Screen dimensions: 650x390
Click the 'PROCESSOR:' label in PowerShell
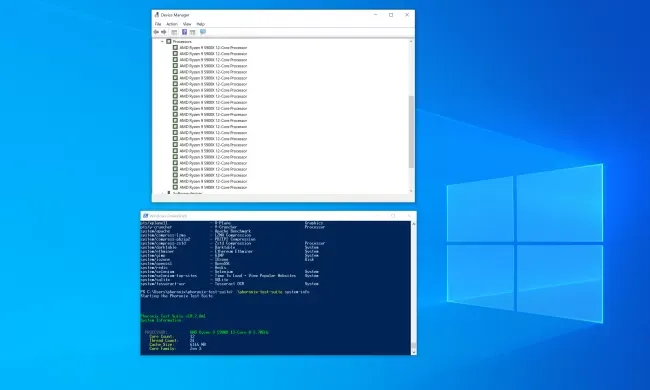click(x=156, y=332)
